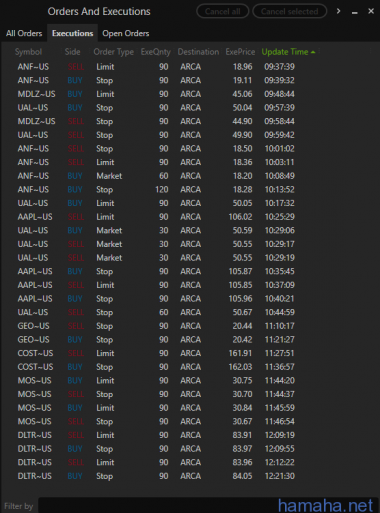Switch to the All Orders tab
The width and height of the screenshot is (380, 513).
(x=24, y=33)
